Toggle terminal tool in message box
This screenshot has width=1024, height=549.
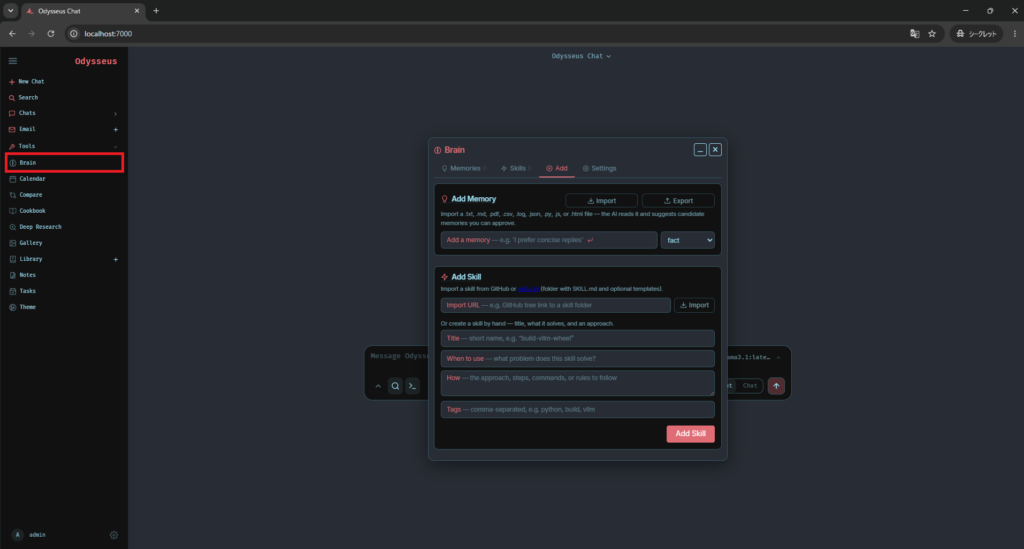412,386
